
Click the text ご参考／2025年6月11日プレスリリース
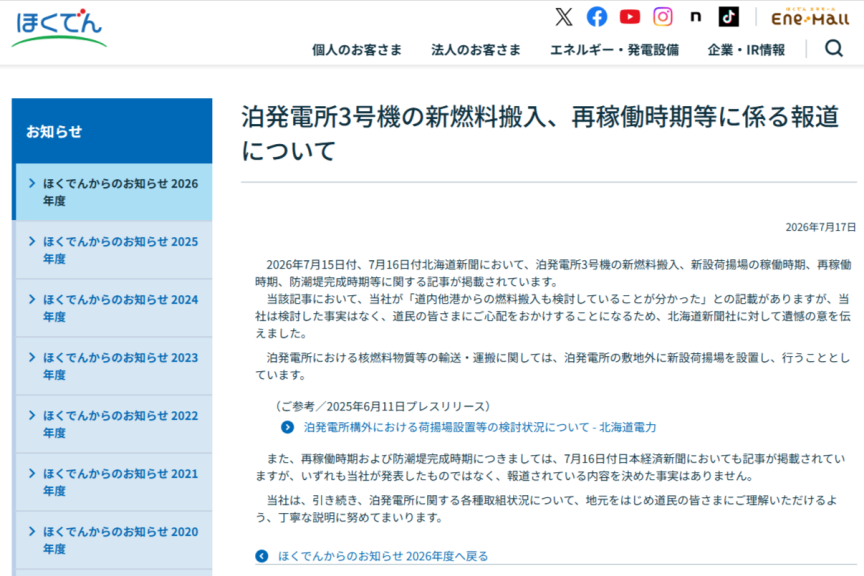pyautogui.click(x=382, y=407)
